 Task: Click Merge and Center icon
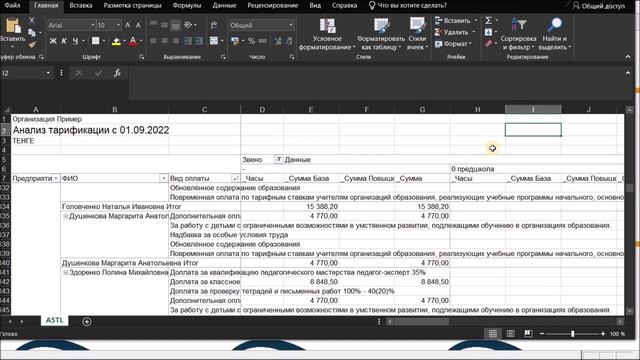click(x=214, y=41)
